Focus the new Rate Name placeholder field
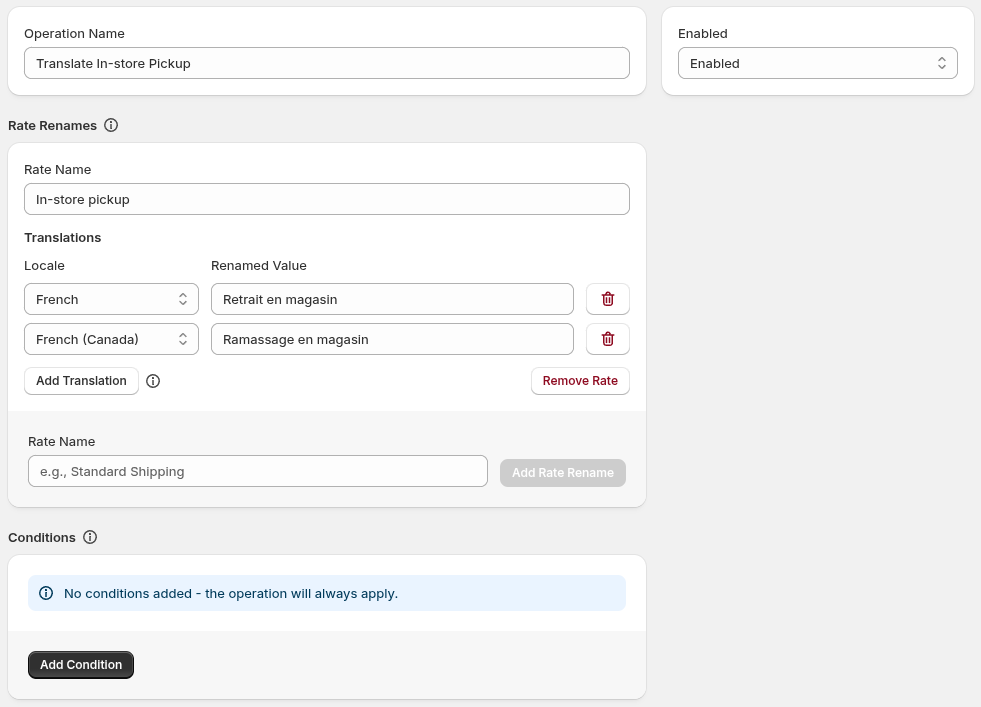Screen dimensions: 981x707 coord(258,471)
